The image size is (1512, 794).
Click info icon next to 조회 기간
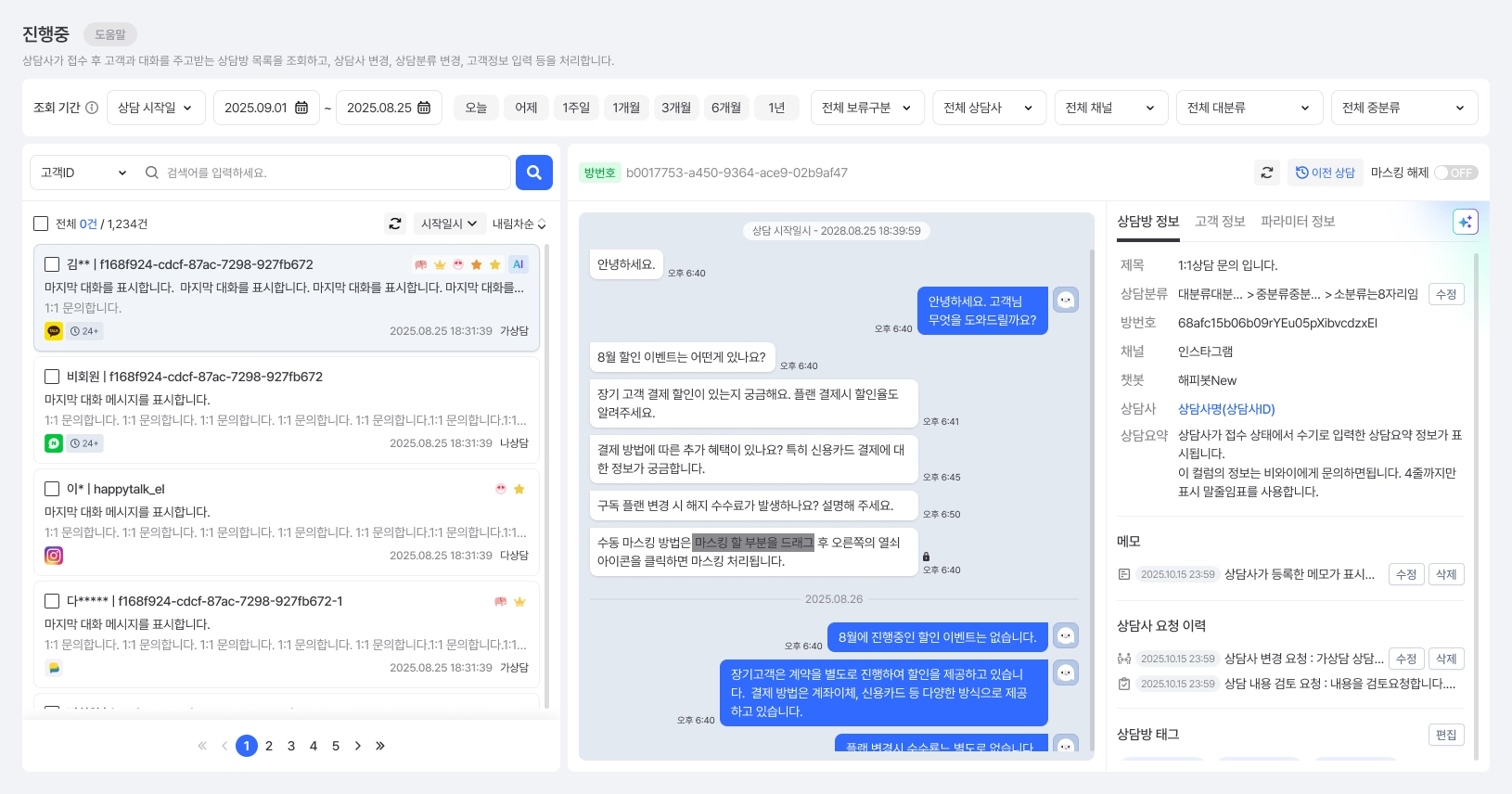point(92,108)
